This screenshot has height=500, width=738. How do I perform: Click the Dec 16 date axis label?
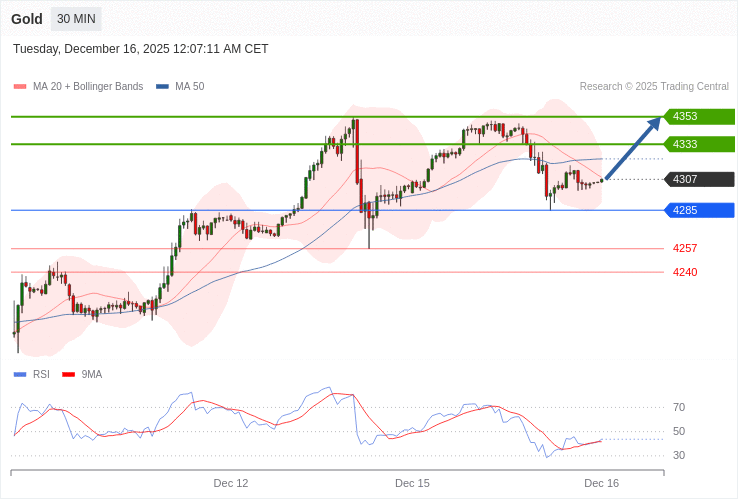coord(602,483)
